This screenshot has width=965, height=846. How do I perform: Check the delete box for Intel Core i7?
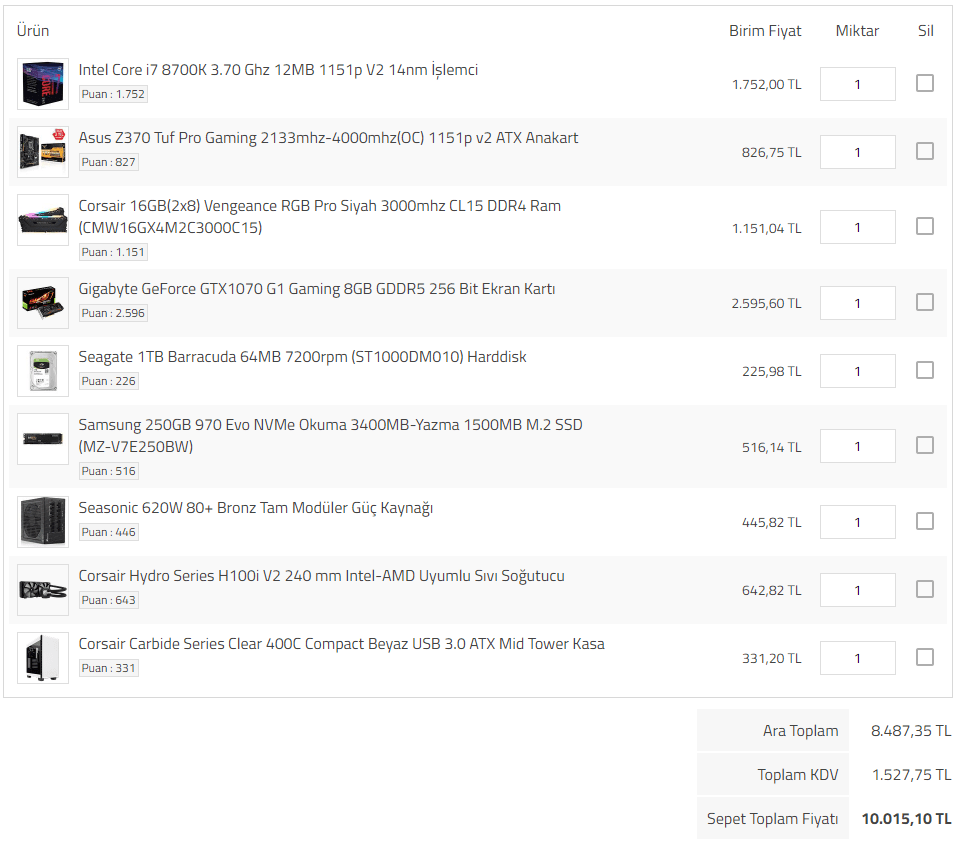point(925,83)
